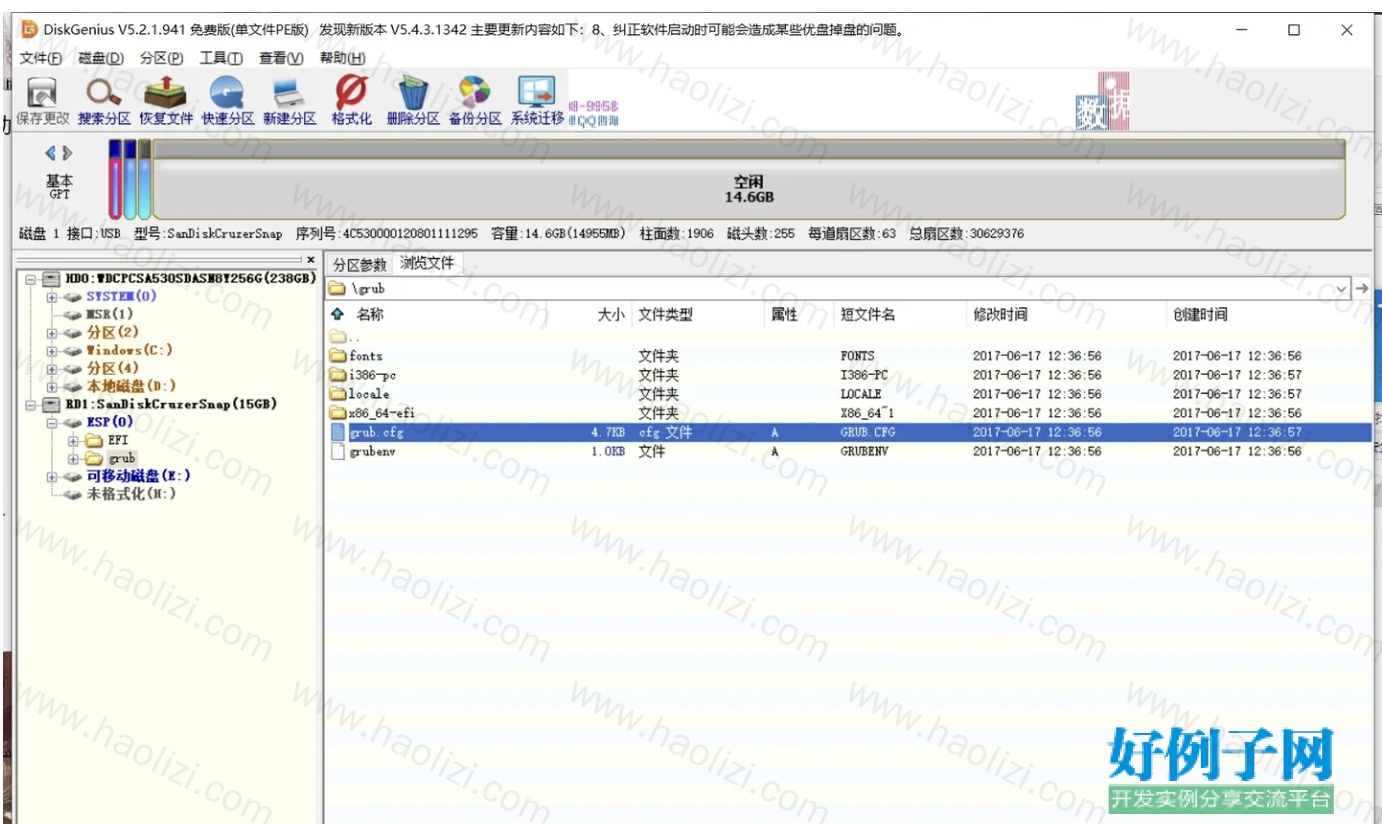Open the Tools (工具) menu
The width and height of the screenshot is (1382, 824).
pos(221,58)
